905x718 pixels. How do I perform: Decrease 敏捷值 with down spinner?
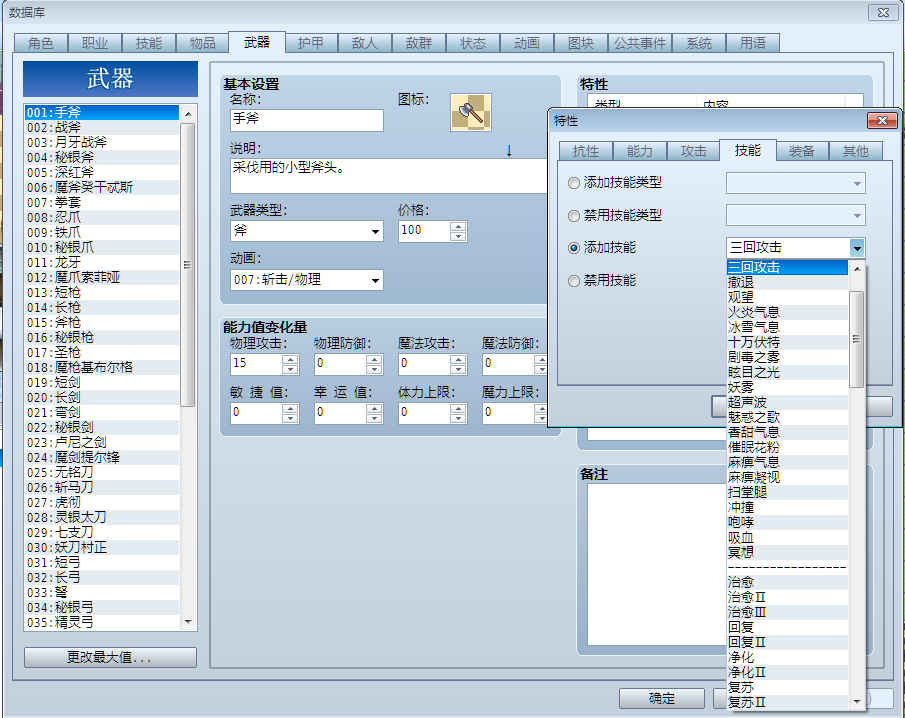pyautogui.click(x=290, y=418)
